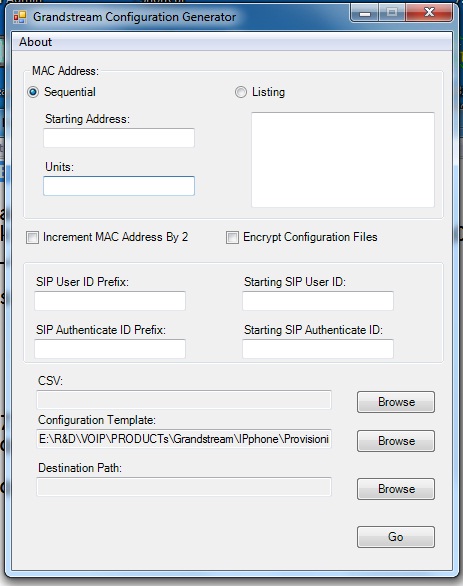Browse for the Destination Path
The image size is (463, 586).
[x=396, y=489]
